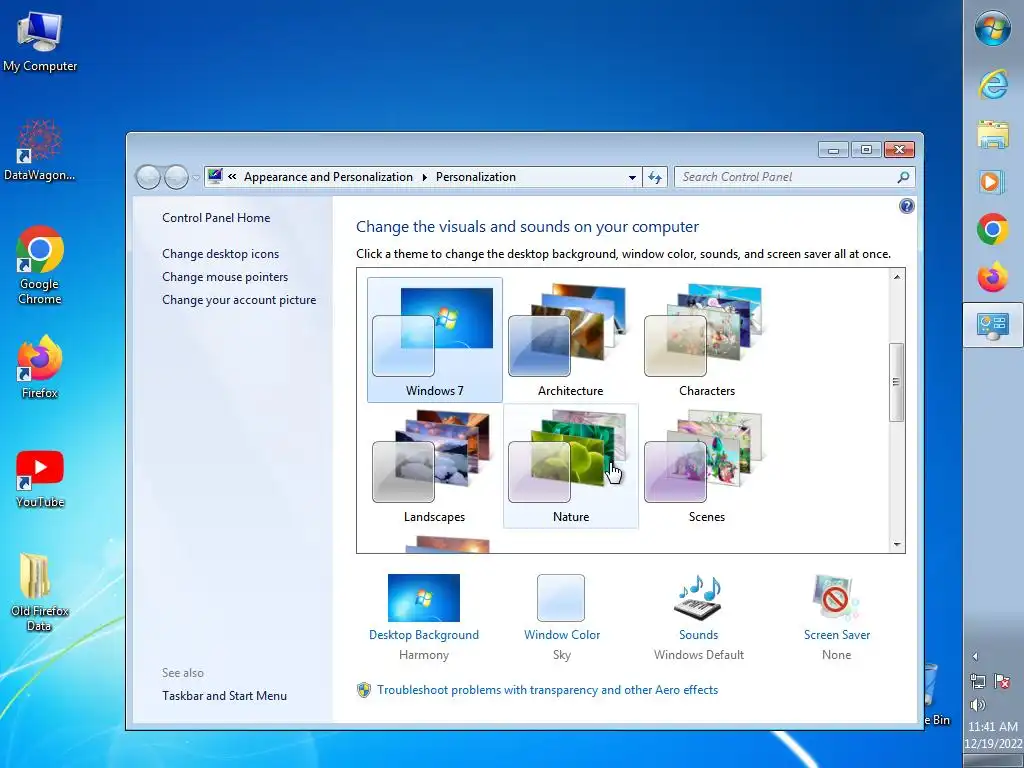This screenshot has height=768, width=1024.
Task: Maximize the Personalization window
Action: tap(866, 150)
